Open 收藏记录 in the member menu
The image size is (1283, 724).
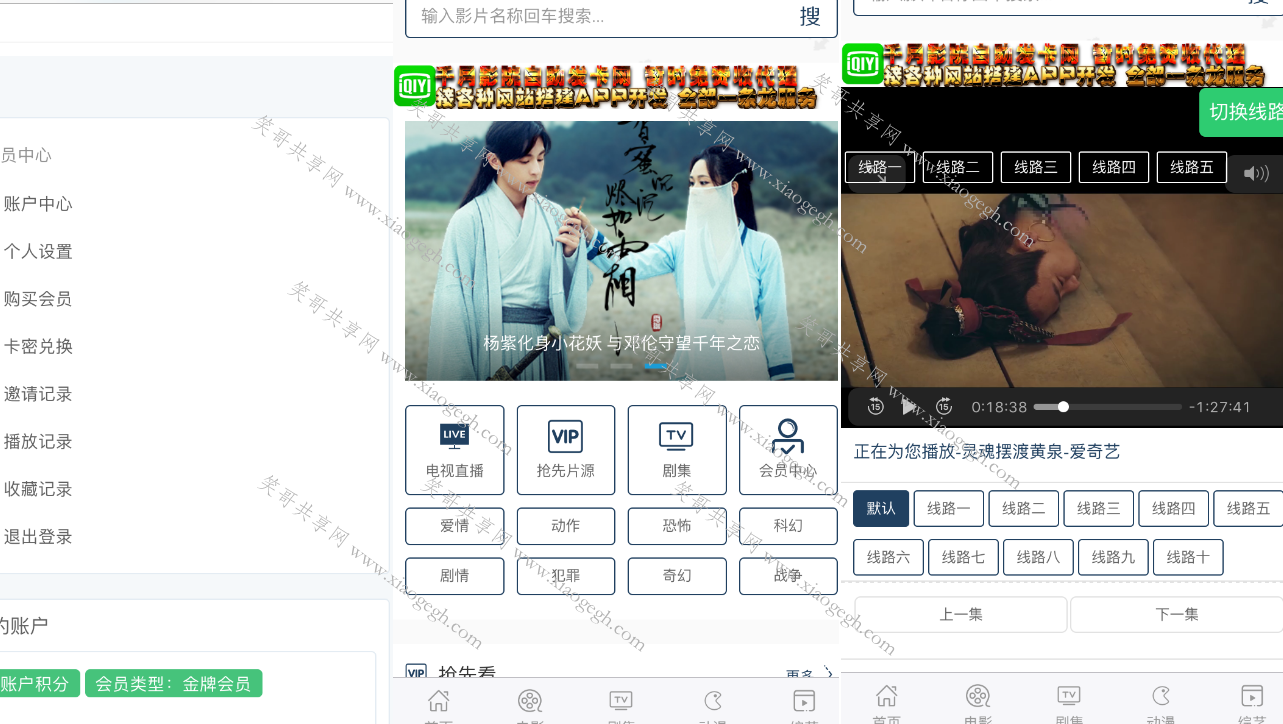38,489
